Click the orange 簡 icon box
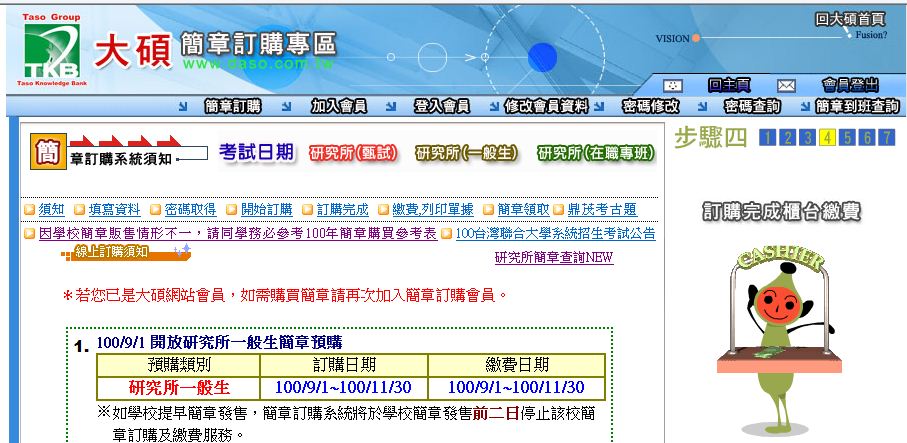The image size is (907, 443). coord(48,152)
